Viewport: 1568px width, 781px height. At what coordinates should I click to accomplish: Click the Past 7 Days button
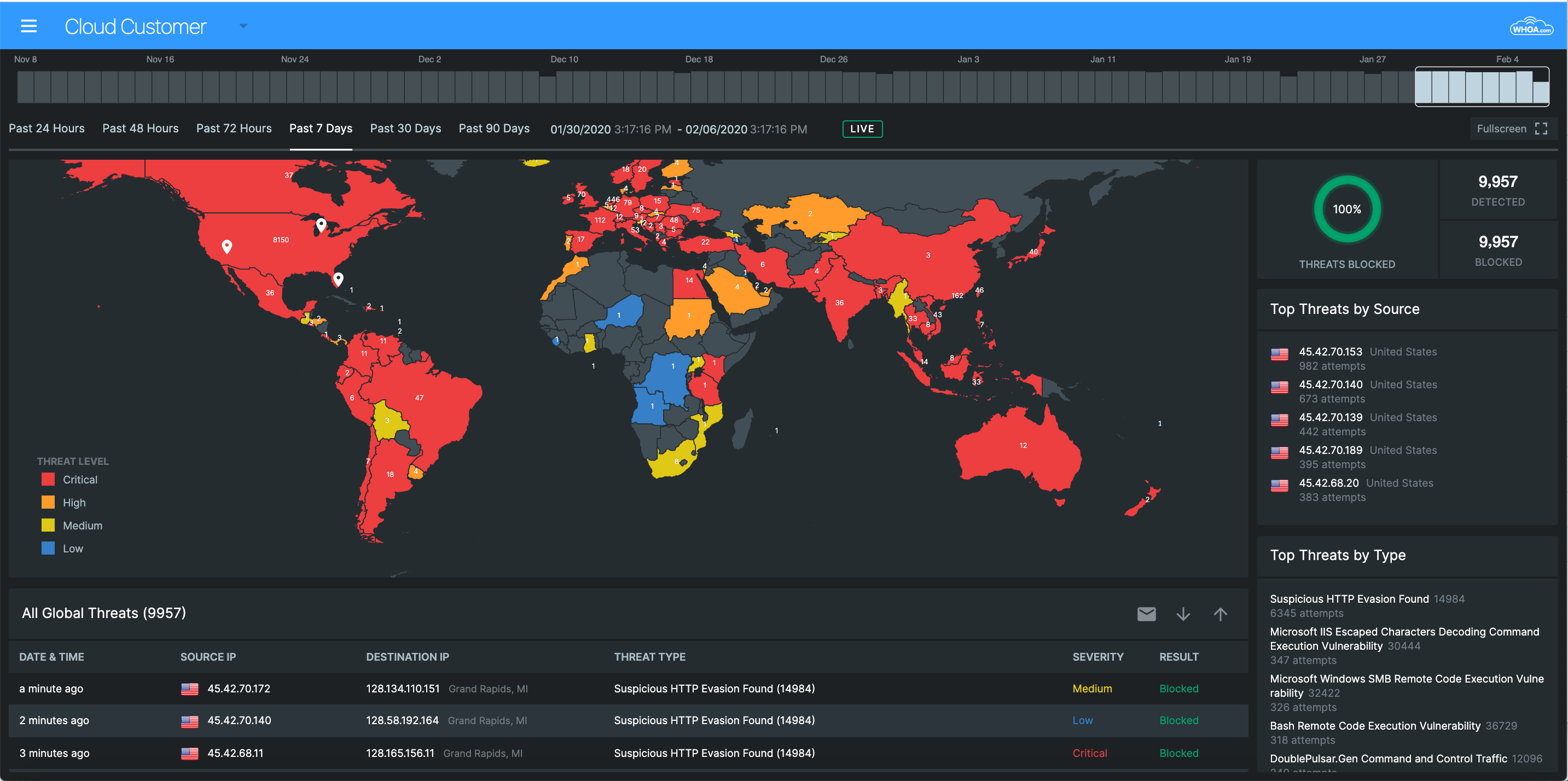pyautogui.click(x=320, y=127)
